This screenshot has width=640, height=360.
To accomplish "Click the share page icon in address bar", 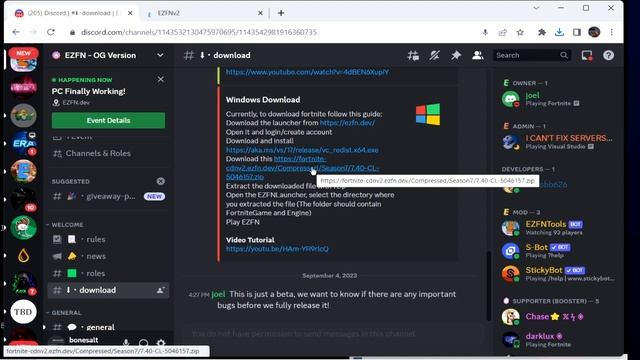I will tap(502, 32).
